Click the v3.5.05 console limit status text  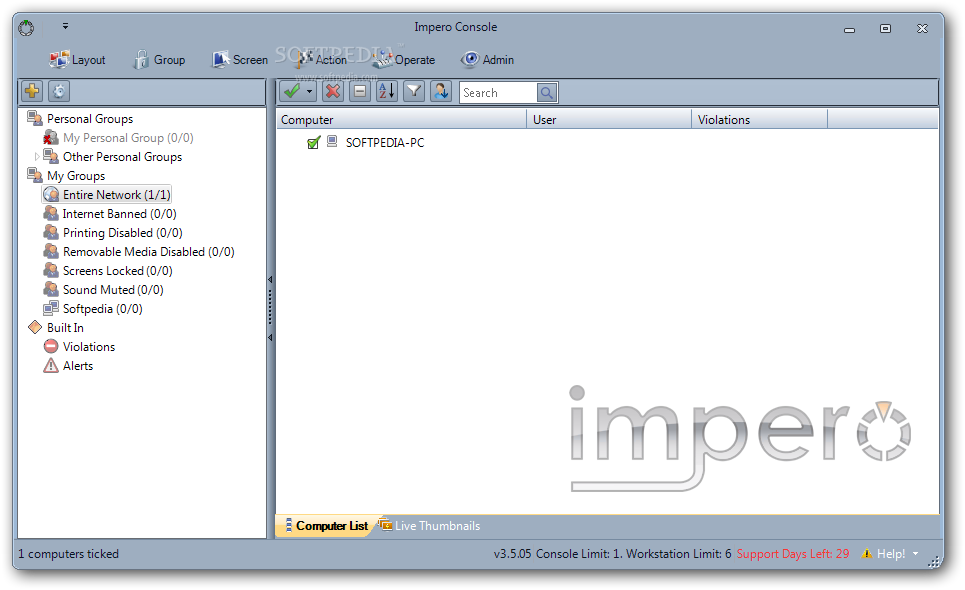pyautogui.click(x=612, y=554)
